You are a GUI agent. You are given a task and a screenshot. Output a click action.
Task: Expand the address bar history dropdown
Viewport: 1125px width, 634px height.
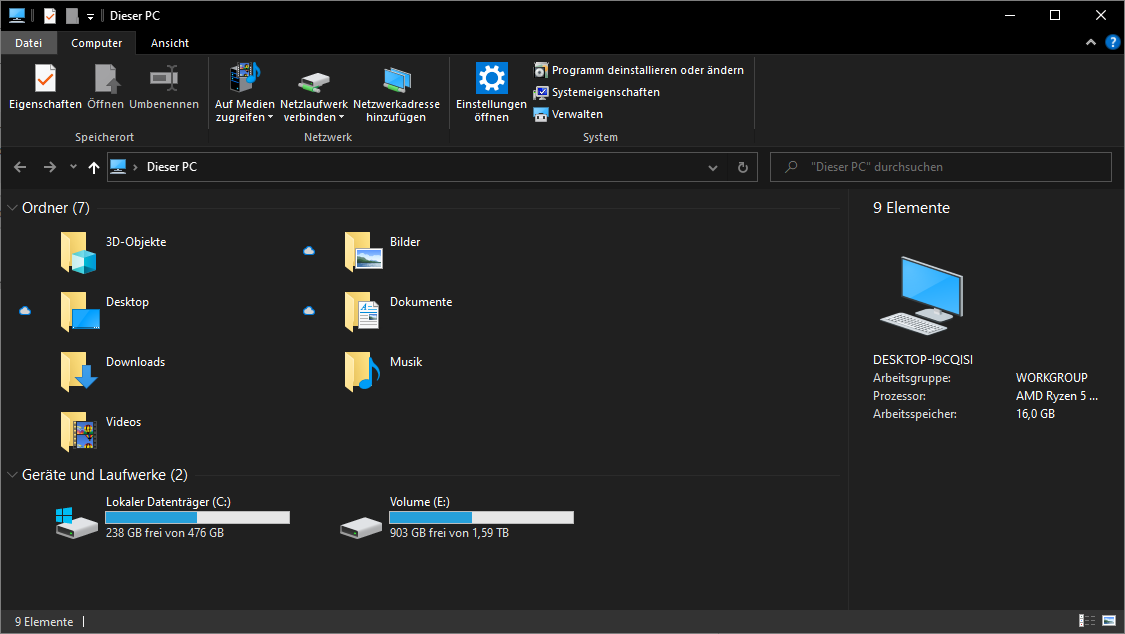[x=712, y=167]
